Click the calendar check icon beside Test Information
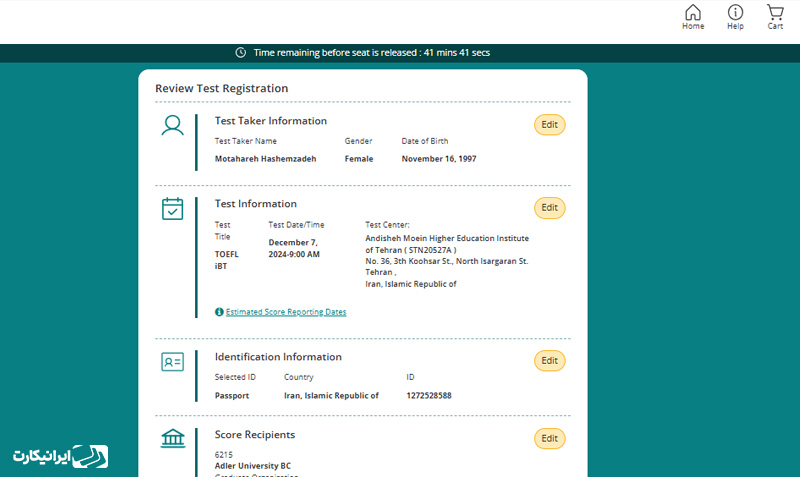The height and width of the screenshot is (477, 800). [x=172, y=209]
